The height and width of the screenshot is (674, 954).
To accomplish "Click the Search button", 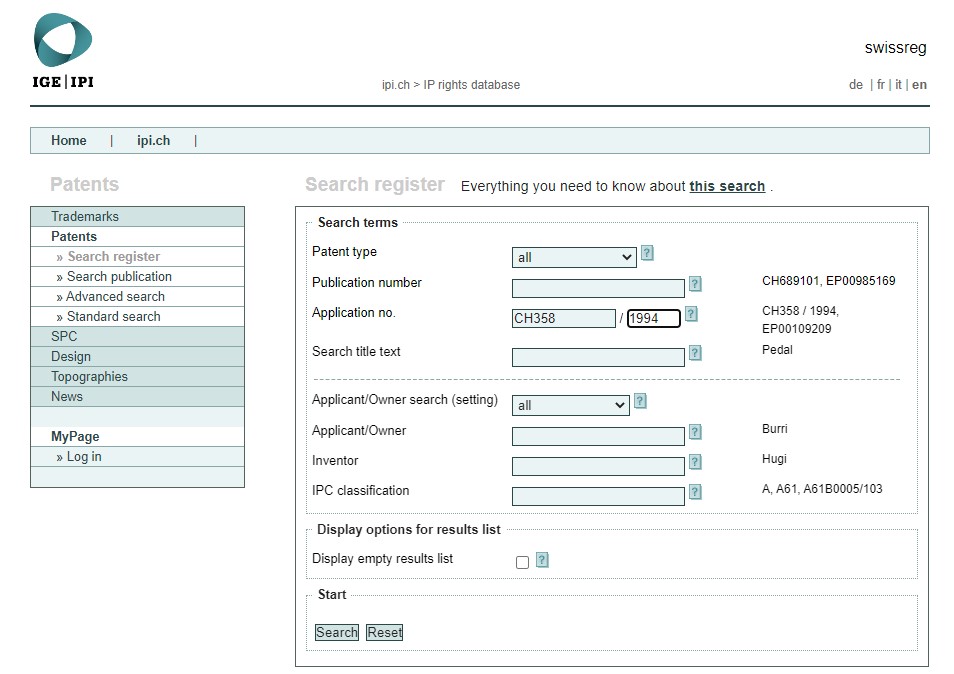I will pyautogui.click(x=336, y=632).
